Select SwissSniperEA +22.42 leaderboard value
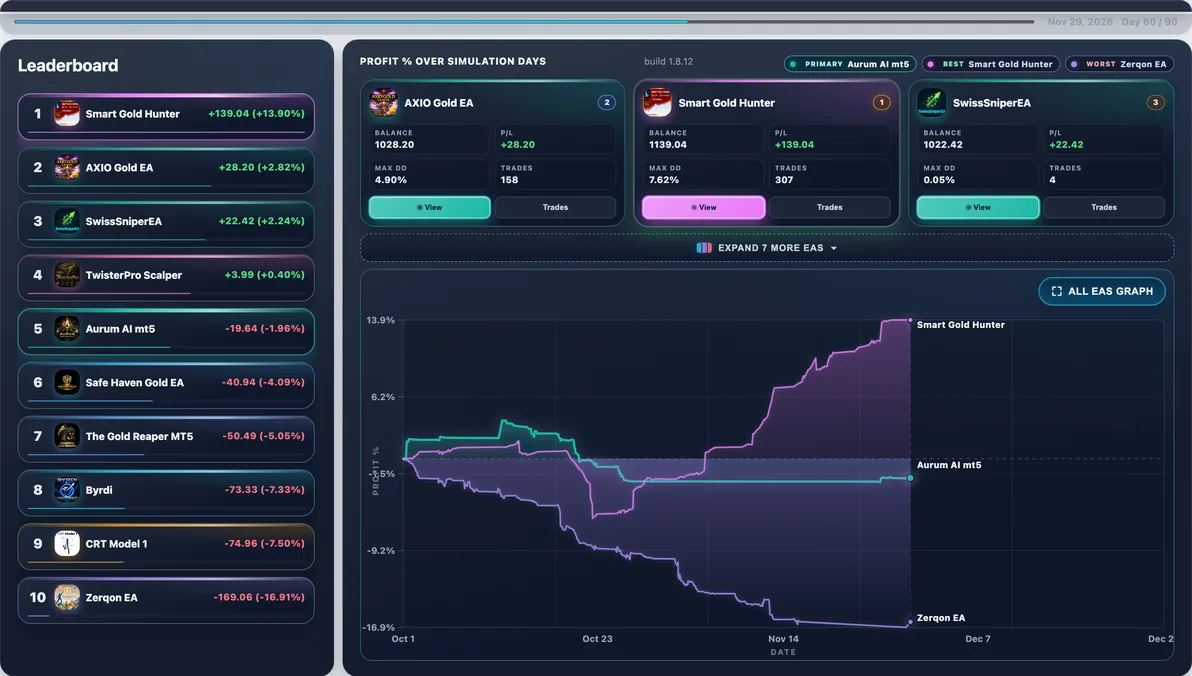 pos(262,221)
